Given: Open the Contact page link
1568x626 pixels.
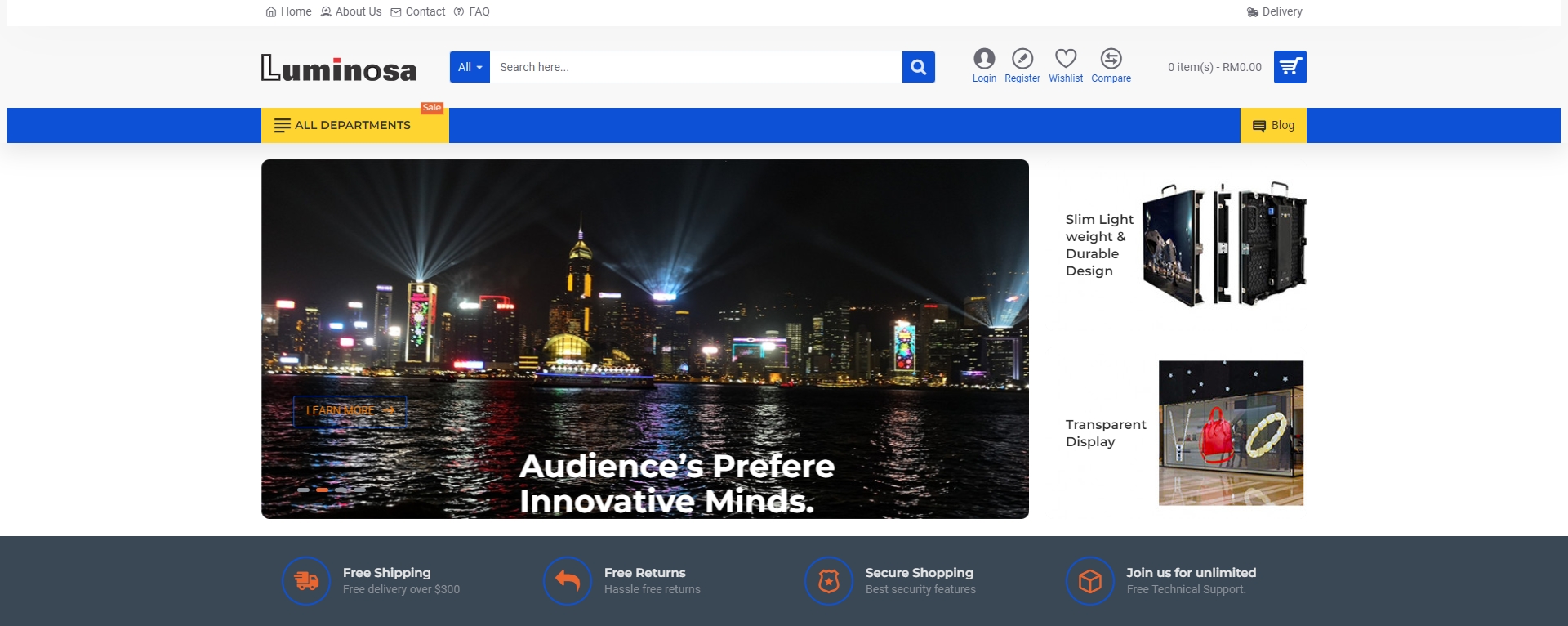Looking at the screenshot, I should (418, 11).
